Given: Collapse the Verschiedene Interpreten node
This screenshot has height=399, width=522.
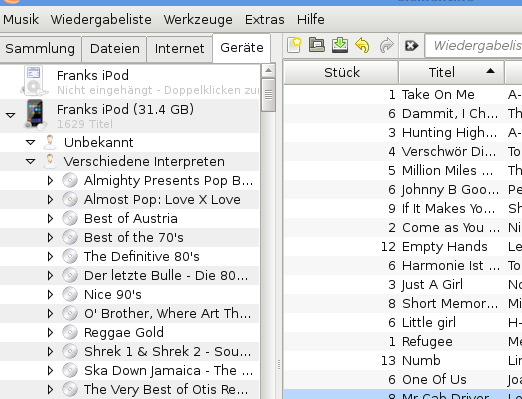Looking at the screenshot, I should [30, 162].
